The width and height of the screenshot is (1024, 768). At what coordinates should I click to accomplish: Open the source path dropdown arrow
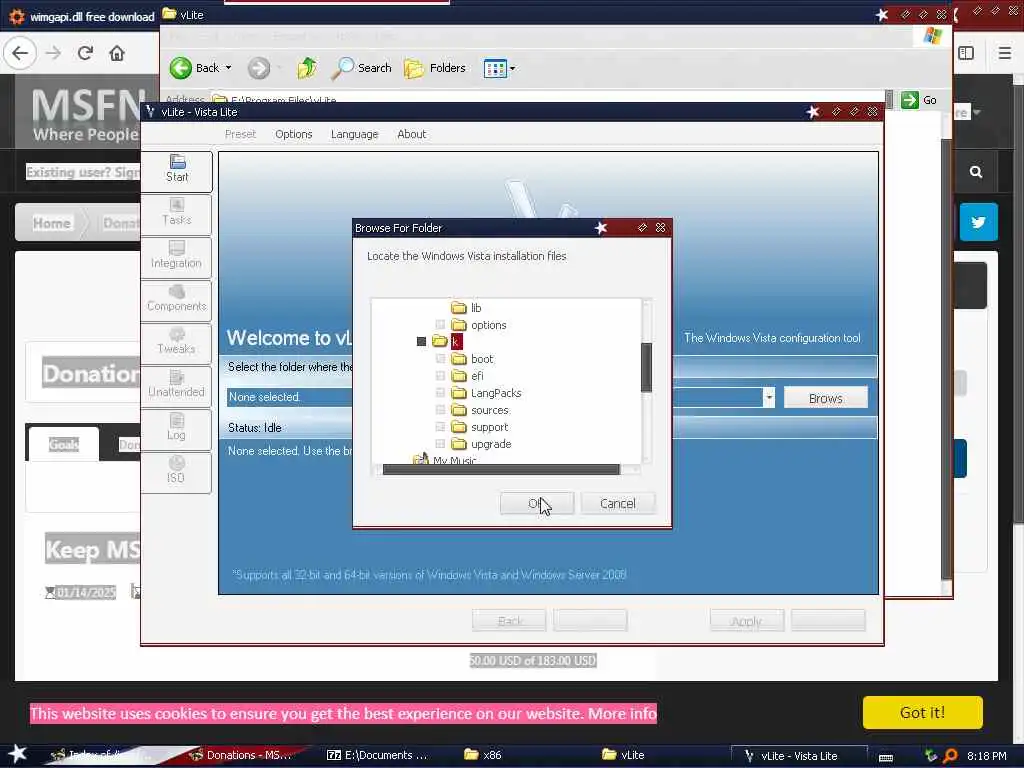tap(769, 397)
